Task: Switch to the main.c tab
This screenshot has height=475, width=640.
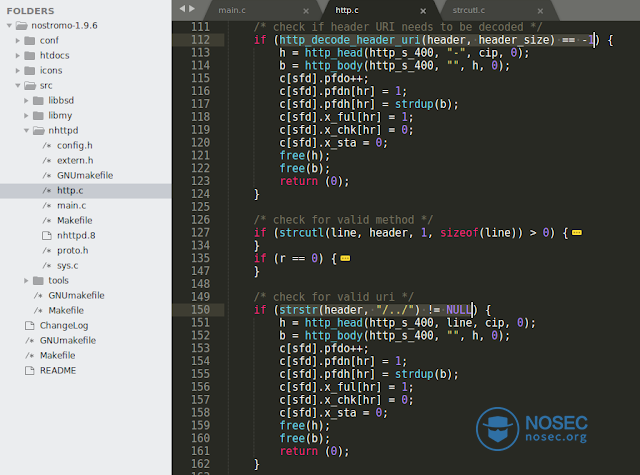Action: pyautogui.click(x=232, y=10)
